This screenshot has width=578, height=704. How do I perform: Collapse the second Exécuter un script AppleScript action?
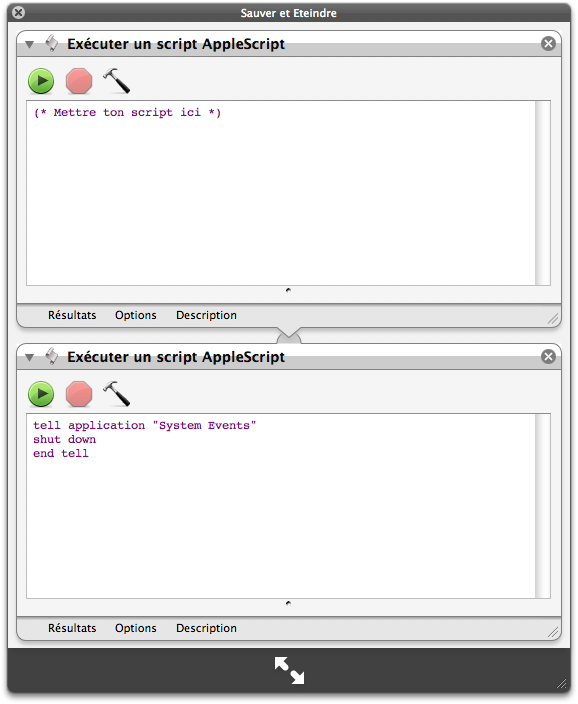point(30,357)
